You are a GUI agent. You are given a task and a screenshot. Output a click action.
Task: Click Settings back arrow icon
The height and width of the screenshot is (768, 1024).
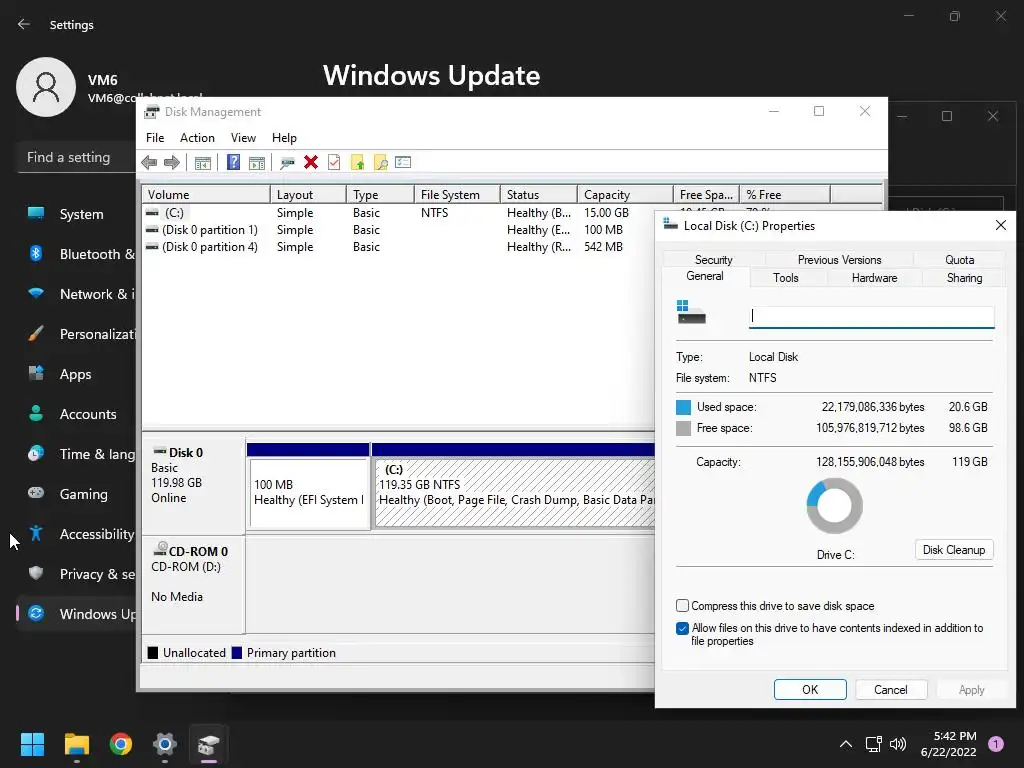click(x=24, y=24)
